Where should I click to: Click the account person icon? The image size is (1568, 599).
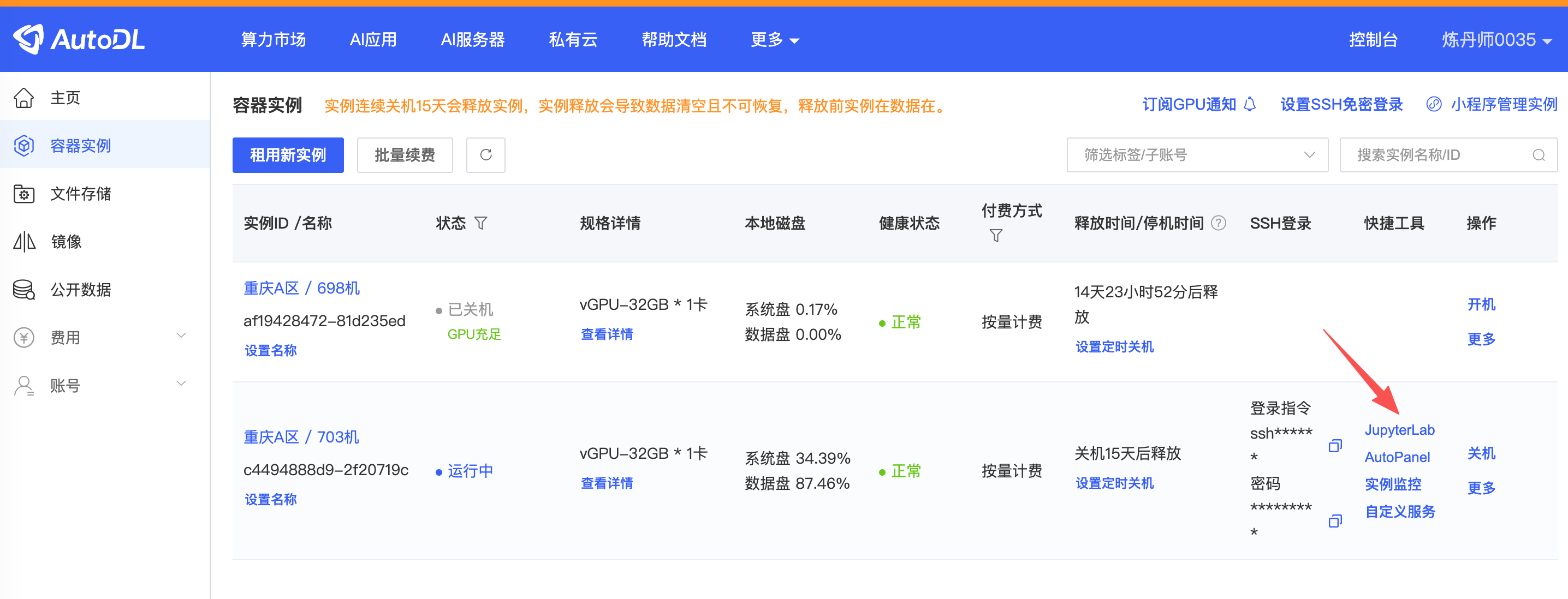coord(23,385)
